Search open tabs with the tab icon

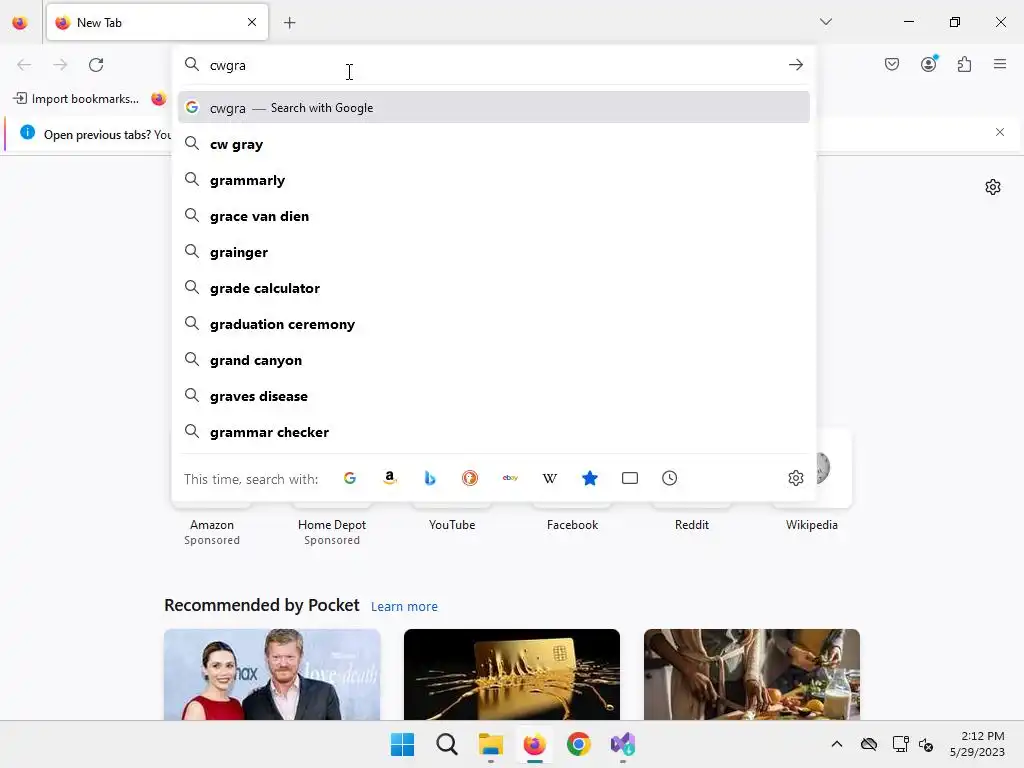click(x=630, y=479)
